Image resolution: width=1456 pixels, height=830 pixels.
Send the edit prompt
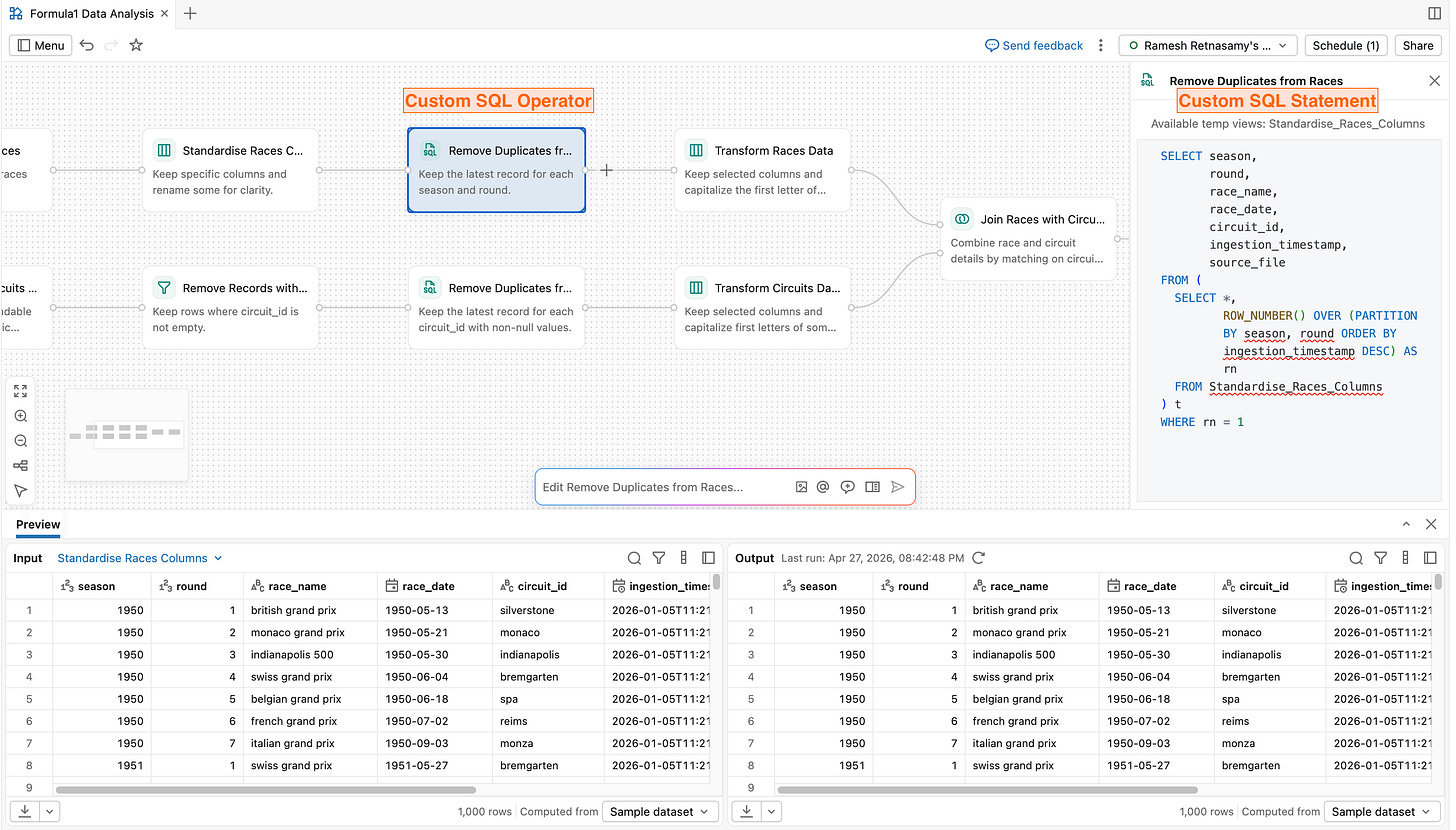(x=897, y=487)
